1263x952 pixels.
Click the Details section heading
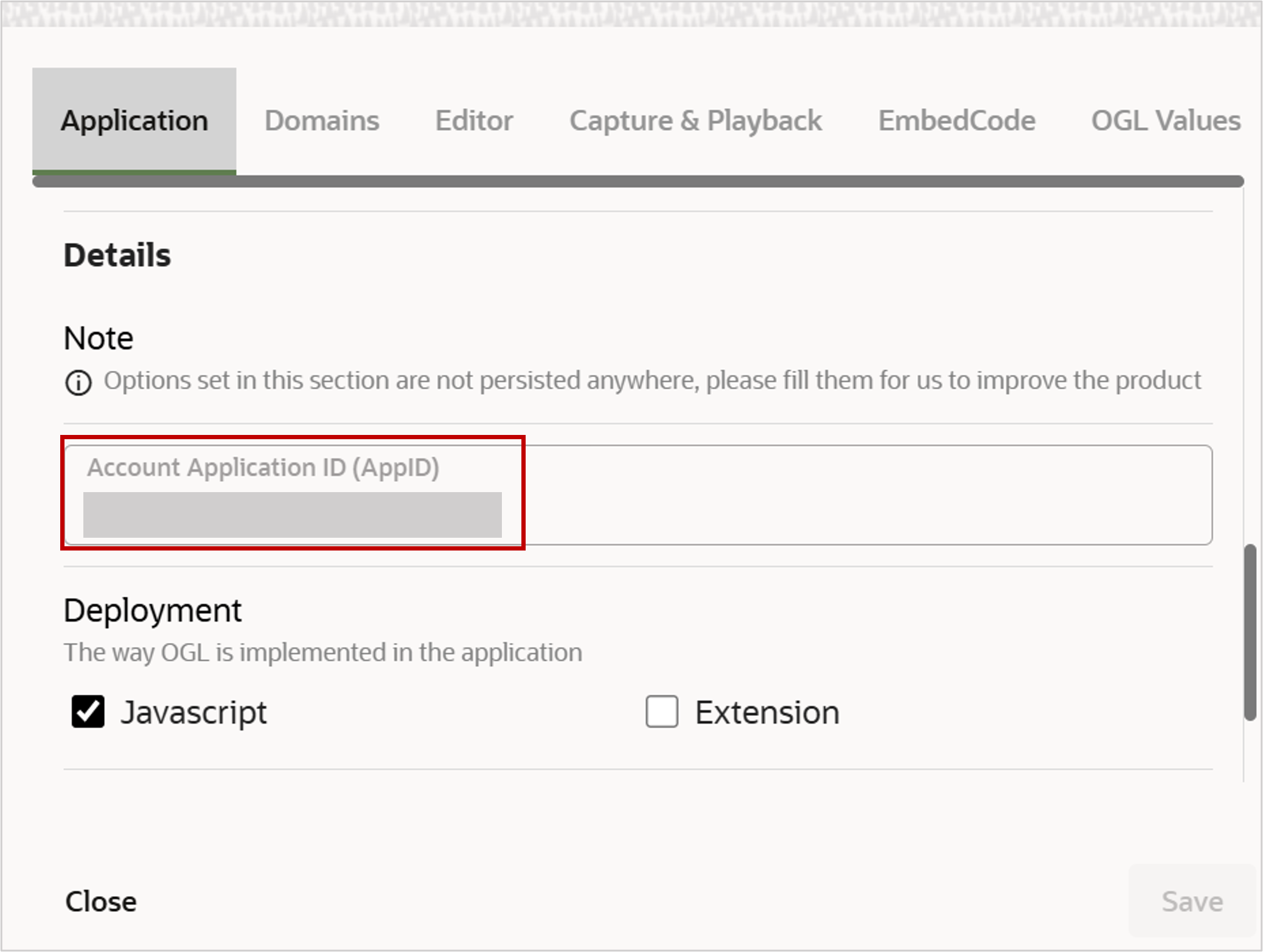(x=117, y=255)
